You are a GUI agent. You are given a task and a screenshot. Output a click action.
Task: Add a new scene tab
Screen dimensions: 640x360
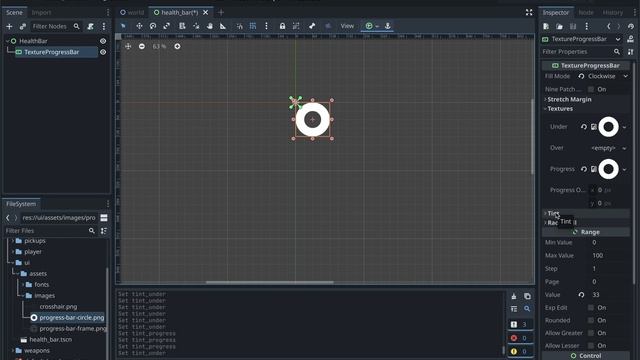(x=221, y=12)
